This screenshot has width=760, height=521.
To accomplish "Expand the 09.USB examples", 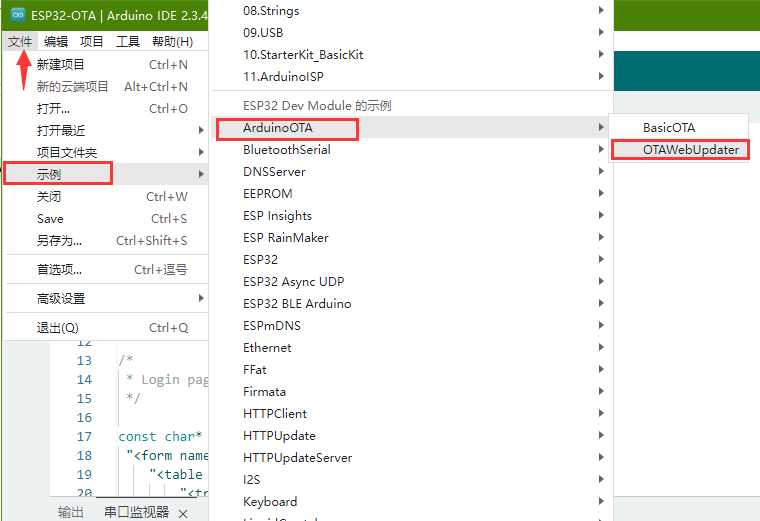I will [x=411, y=32].
